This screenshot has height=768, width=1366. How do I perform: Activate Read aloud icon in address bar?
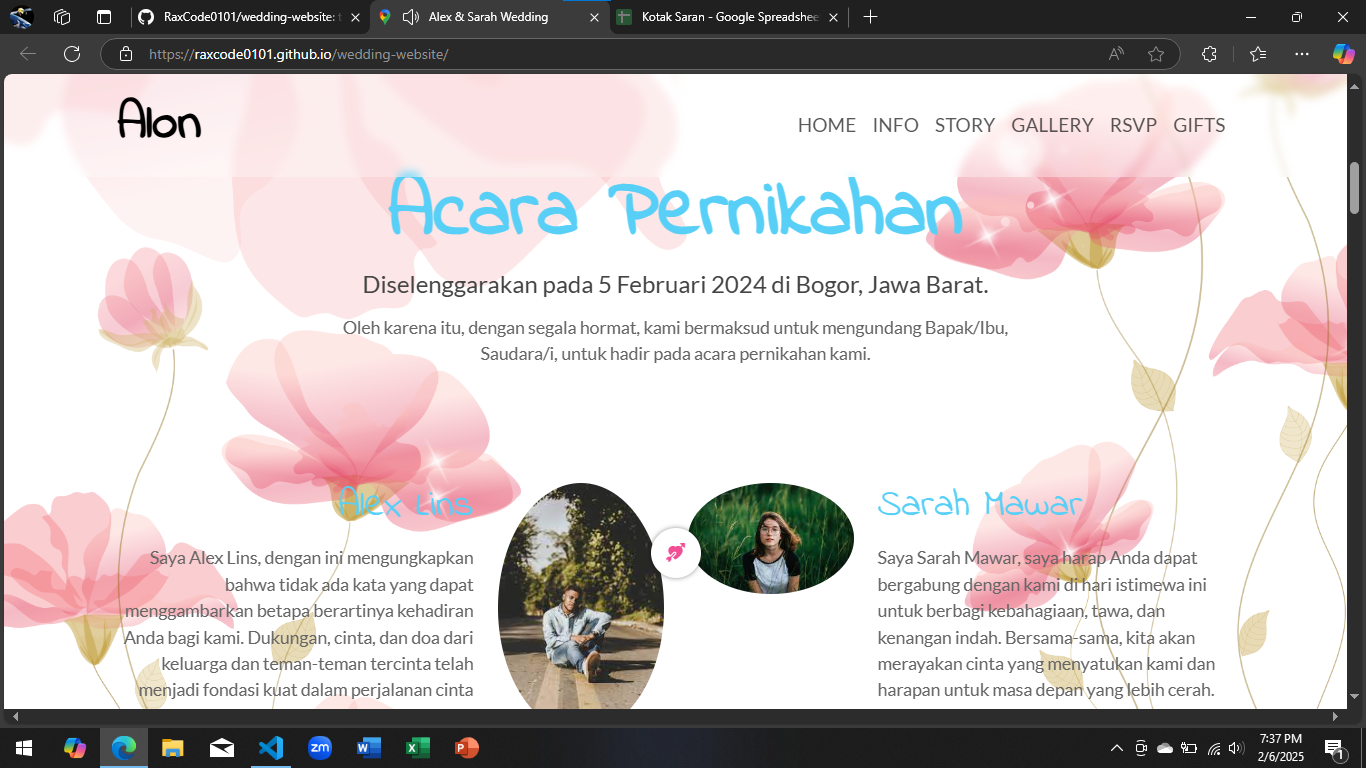[x=1117, y=54]
